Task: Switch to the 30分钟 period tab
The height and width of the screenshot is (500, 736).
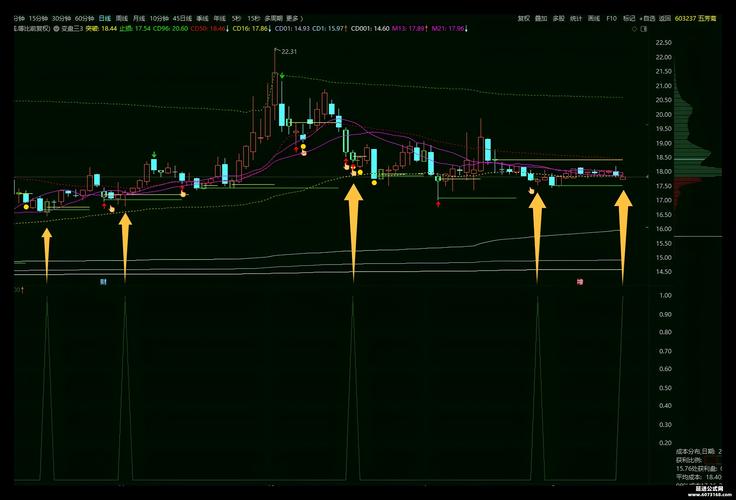Action: point(61,18)
